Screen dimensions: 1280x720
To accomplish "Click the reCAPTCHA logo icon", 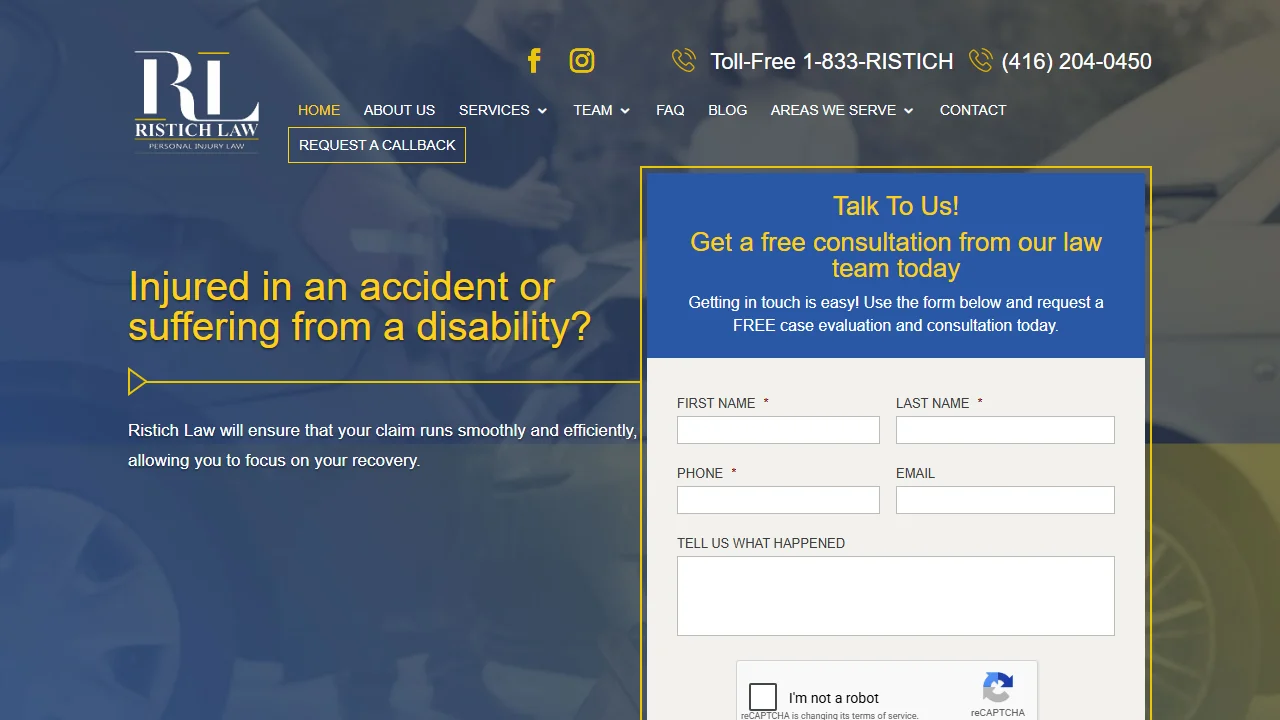I will (x=998, y=688).
